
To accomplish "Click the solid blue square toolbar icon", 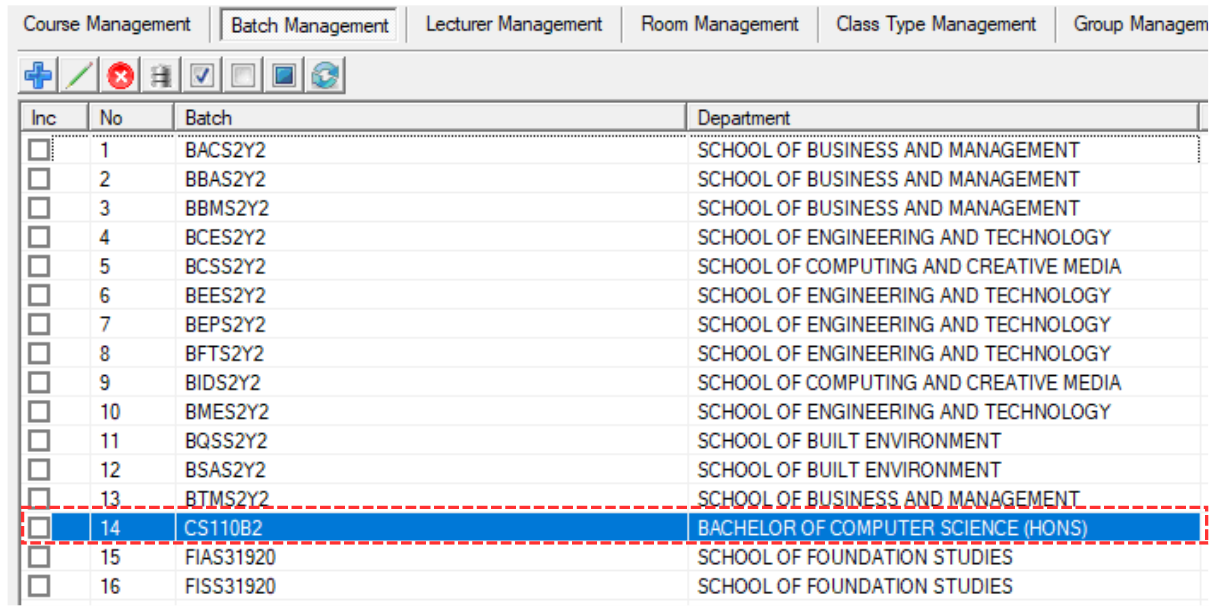I will [283, 75].
